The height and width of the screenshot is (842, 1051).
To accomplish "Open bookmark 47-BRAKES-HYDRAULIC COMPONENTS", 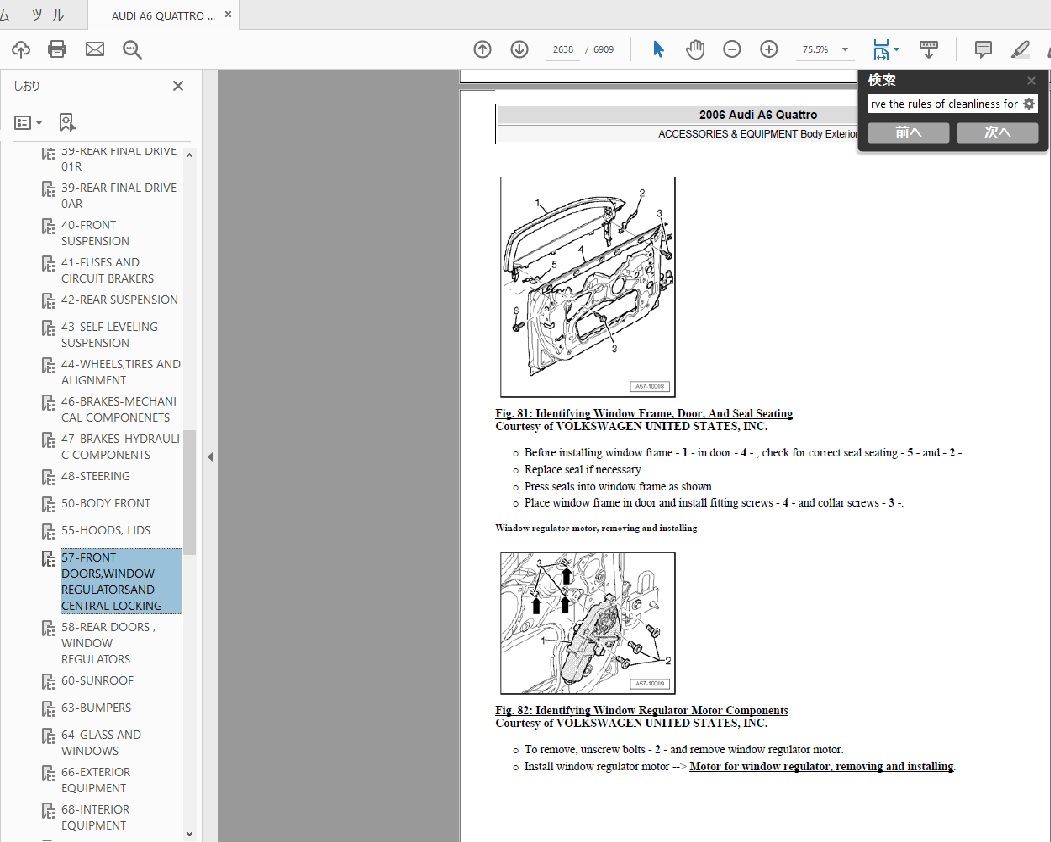I will pyautogui.click(x=121, y=446).
